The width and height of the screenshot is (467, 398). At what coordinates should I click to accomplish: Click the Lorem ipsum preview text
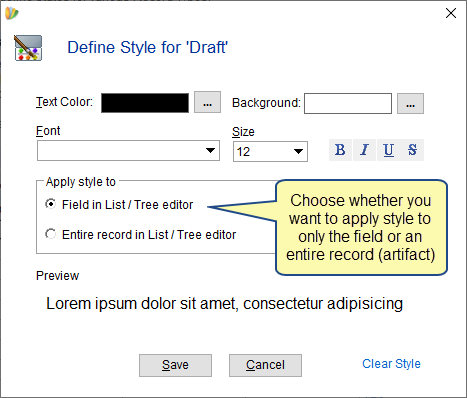[224, 304]
